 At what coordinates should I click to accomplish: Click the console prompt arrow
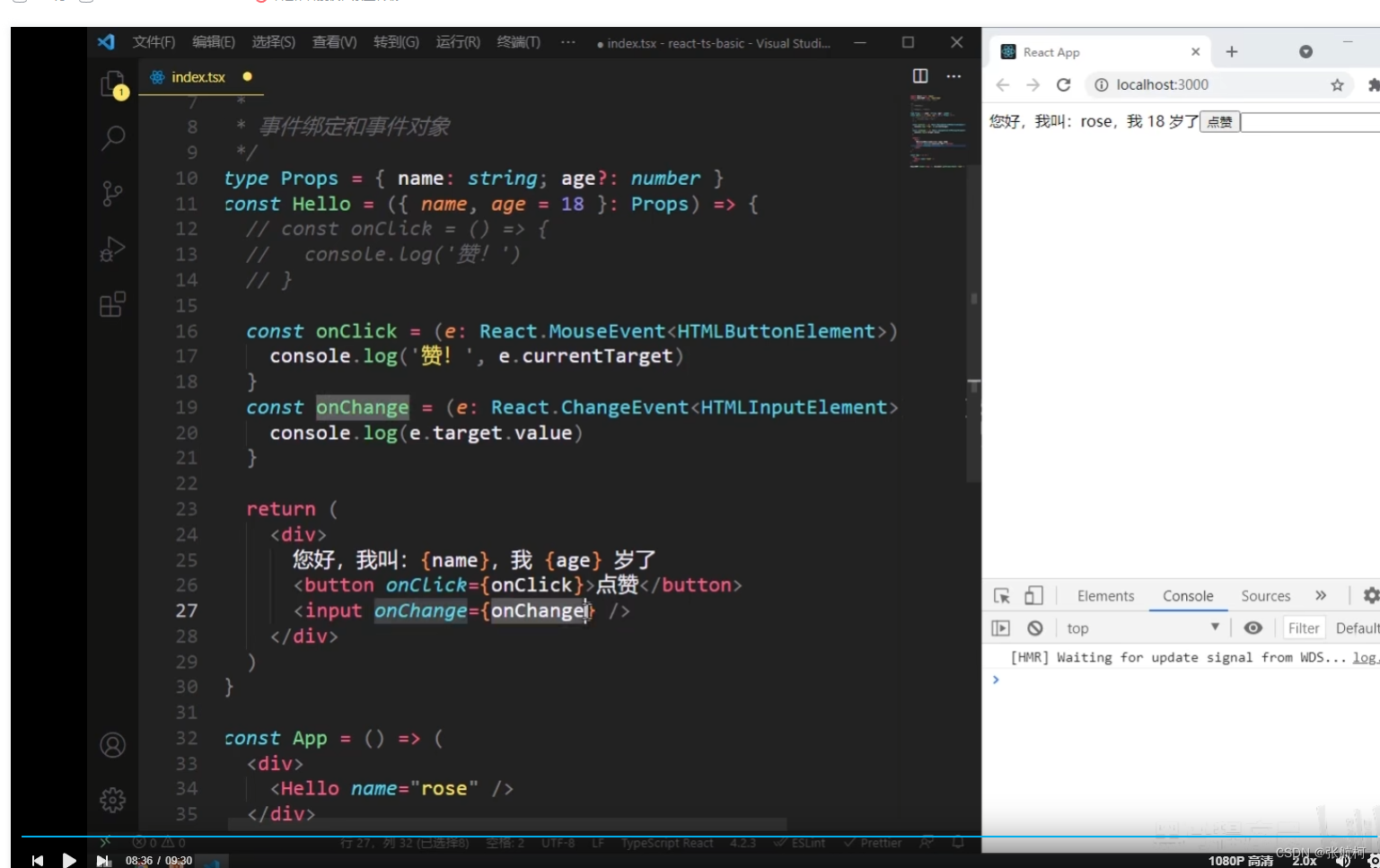(996, 680)
